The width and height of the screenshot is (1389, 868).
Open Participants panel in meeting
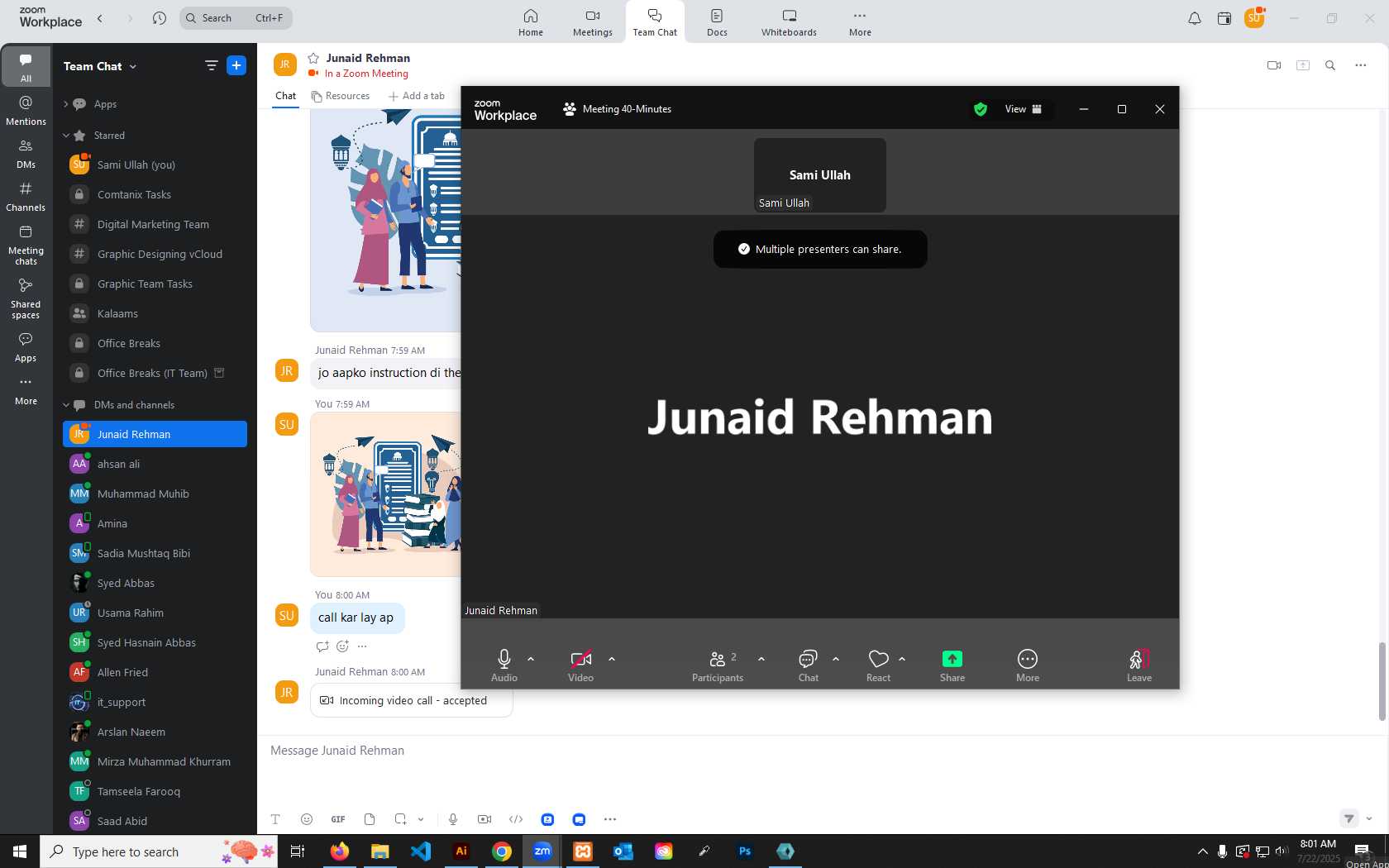pyautogui.click(x=718, y=665)
